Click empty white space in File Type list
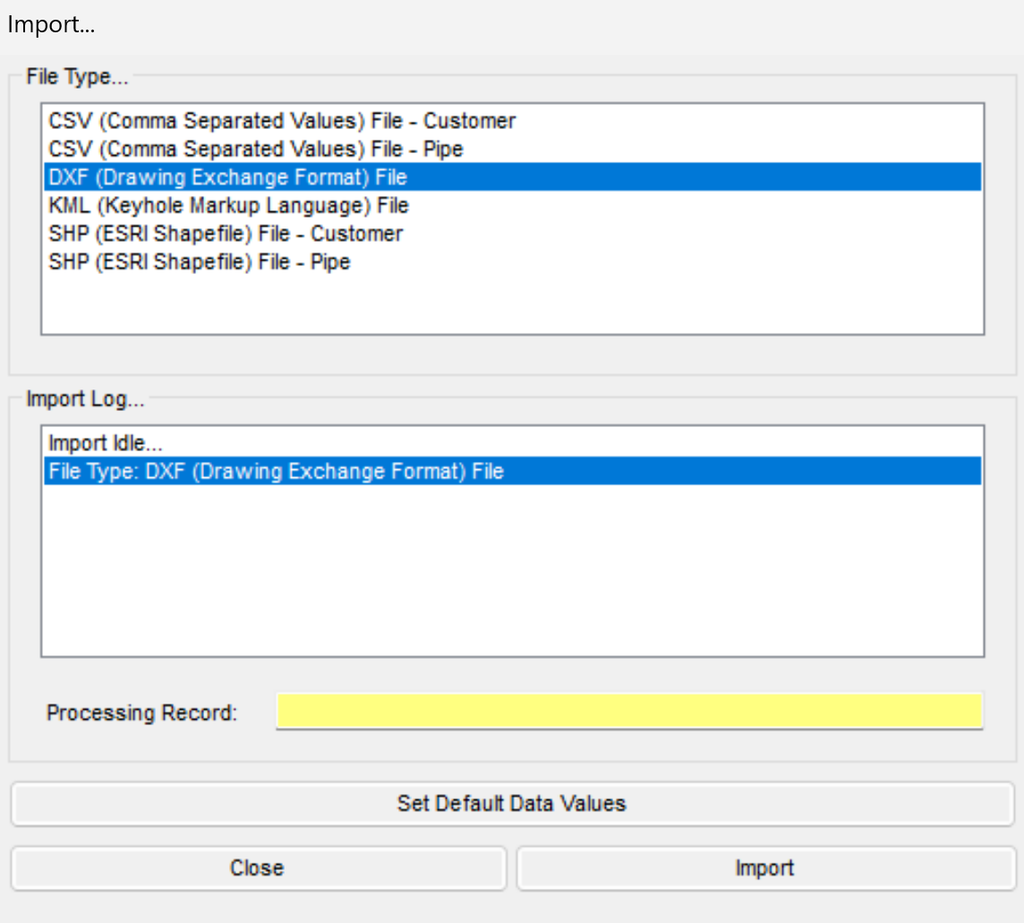 (x=513, y=304)
